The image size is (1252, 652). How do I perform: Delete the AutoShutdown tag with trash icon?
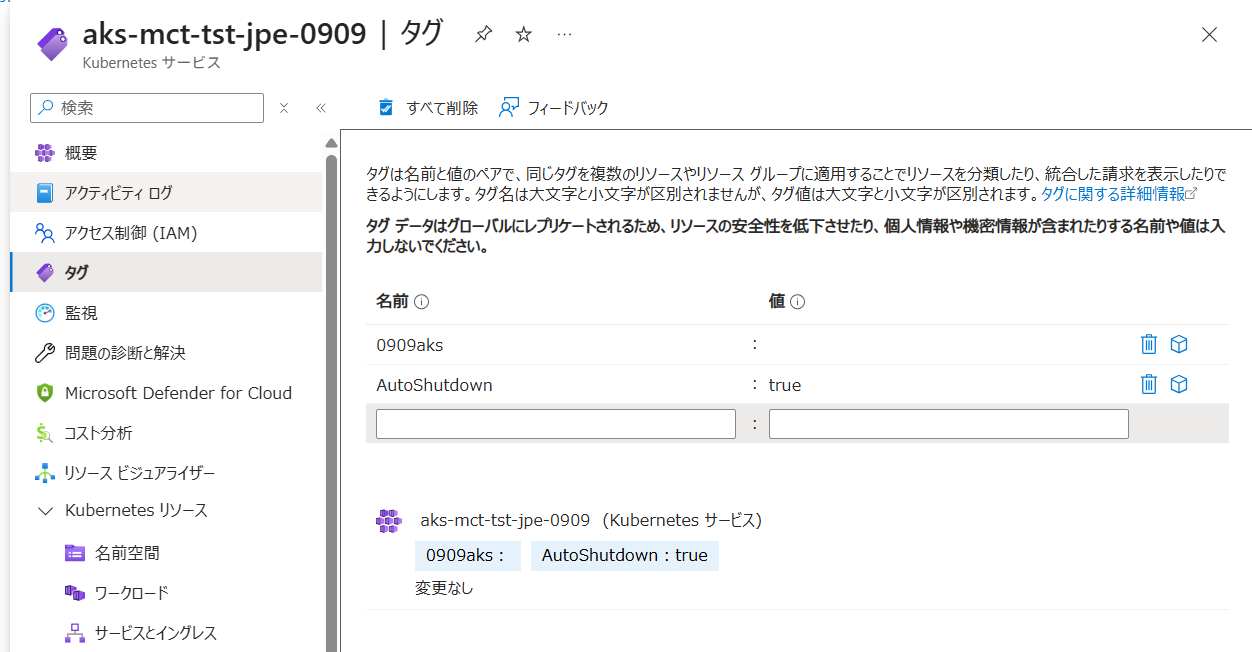click(x=1149, y=384)
